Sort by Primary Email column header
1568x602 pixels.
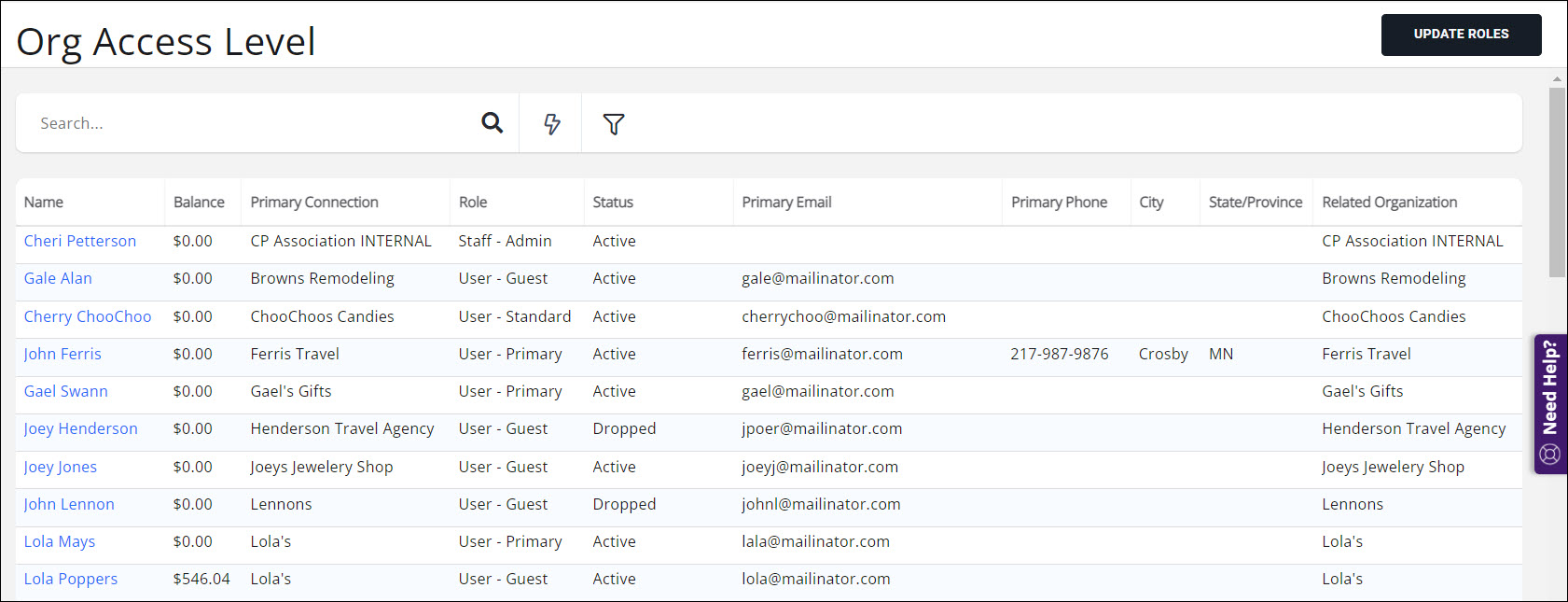click(786, 203)
